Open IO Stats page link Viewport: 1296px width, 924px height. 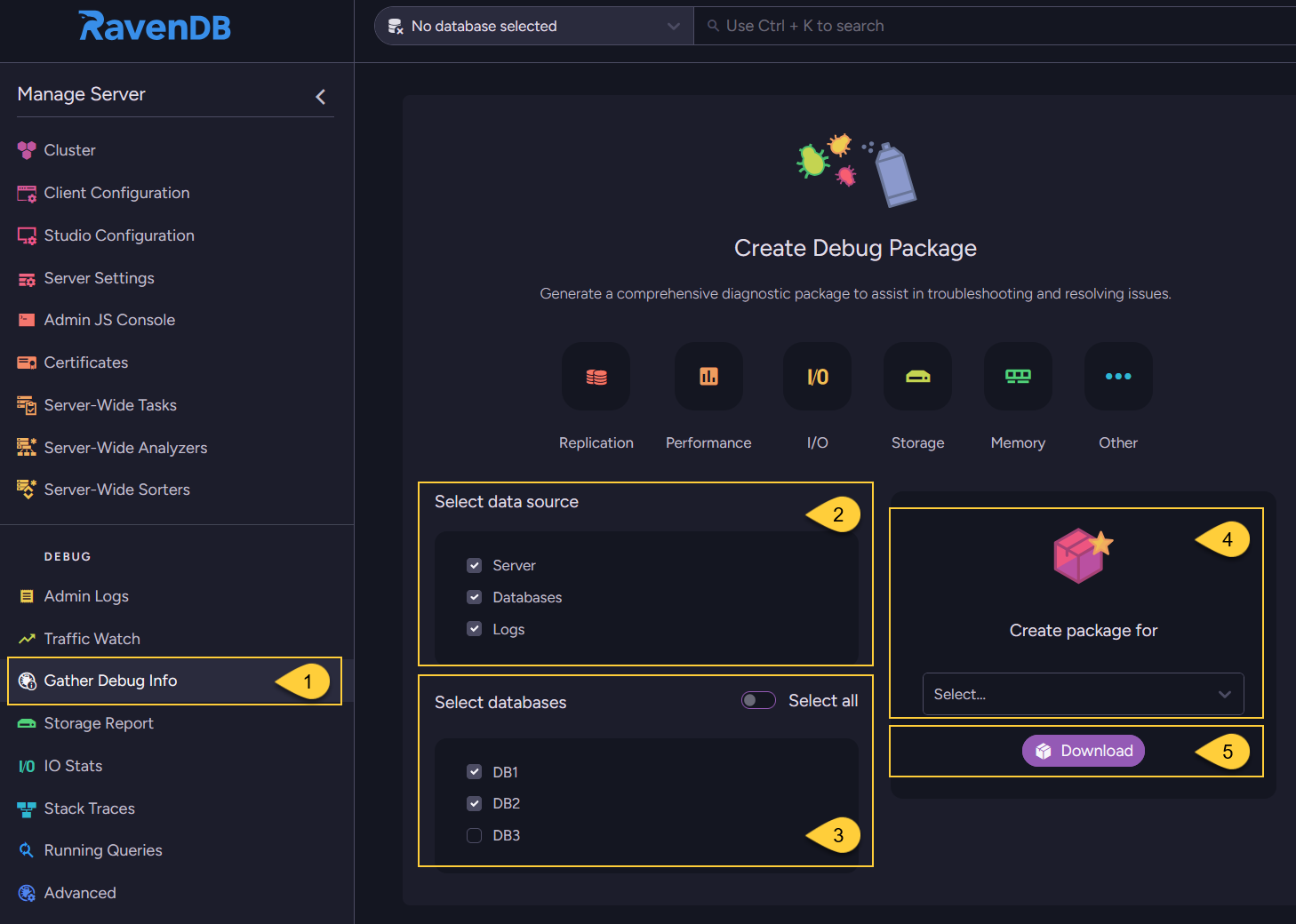[73, 766]
